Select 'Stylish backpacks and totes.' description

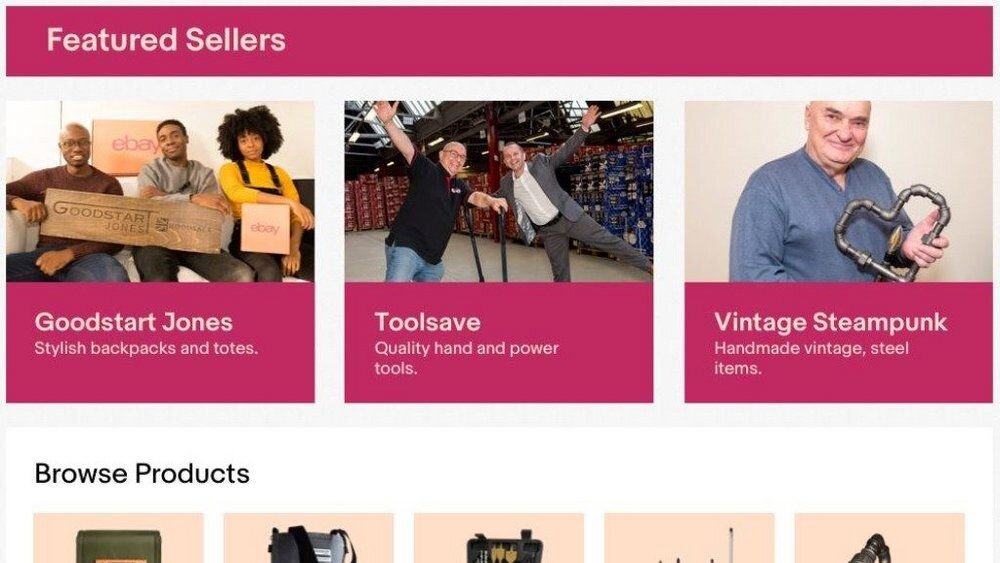[146, 348]
